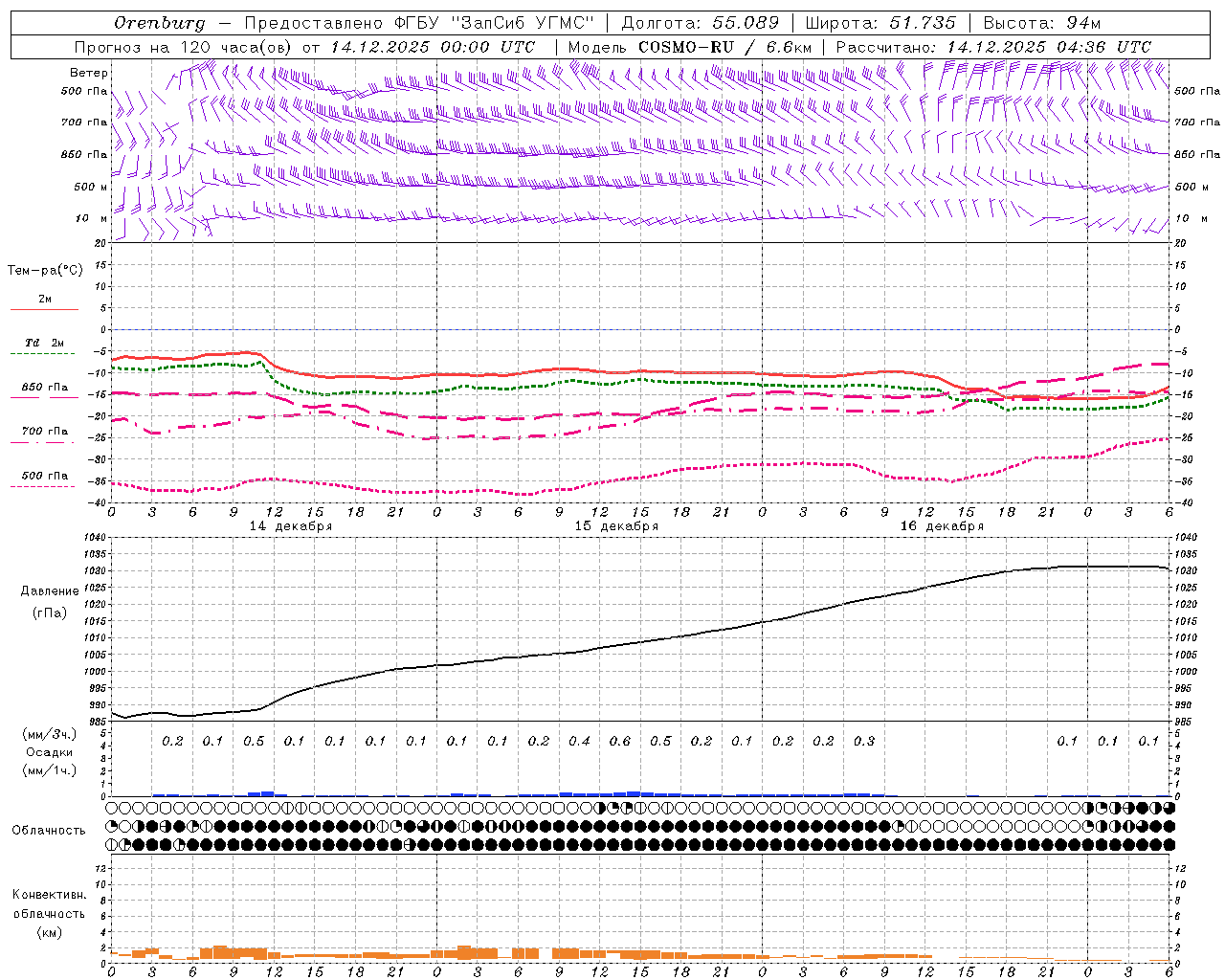Select the 'Прогноз на 120 часа(ов)' forecast text
This screenshot has height=980, width=1225.
(x=184, y=47)
